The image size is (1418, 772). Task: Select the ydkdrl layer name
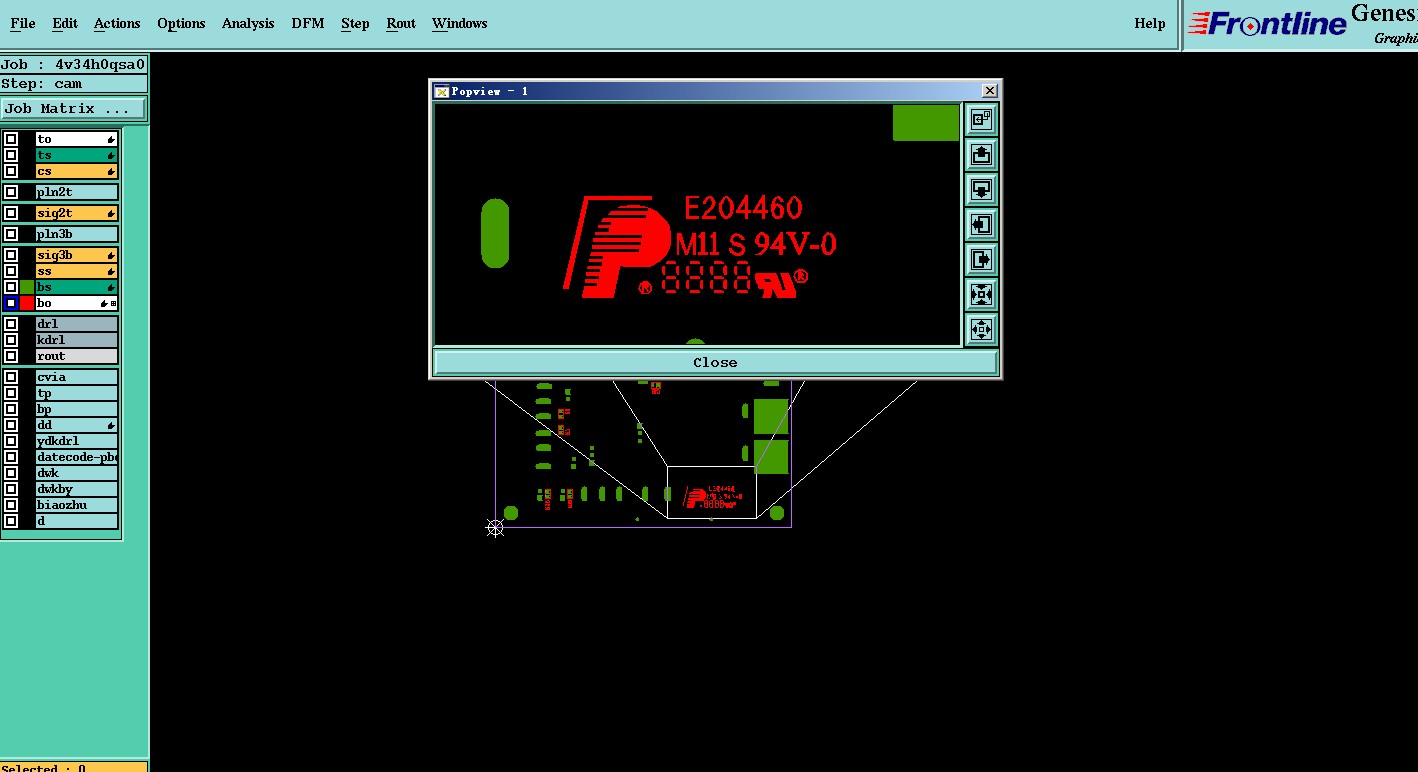pos(77,441)
